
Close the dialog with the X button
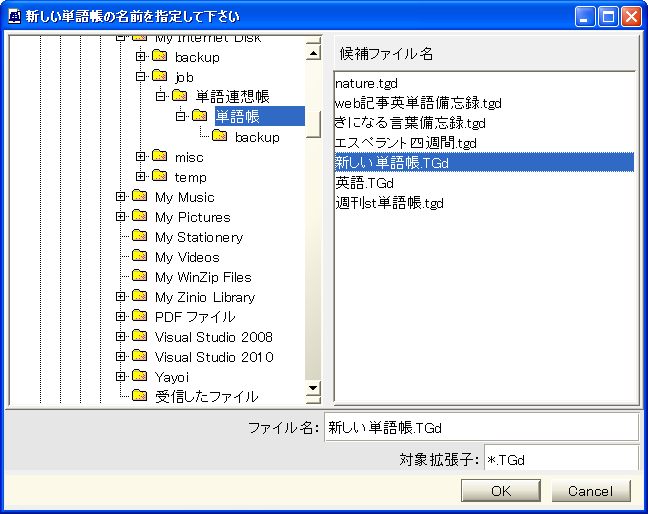pos(631,17)
